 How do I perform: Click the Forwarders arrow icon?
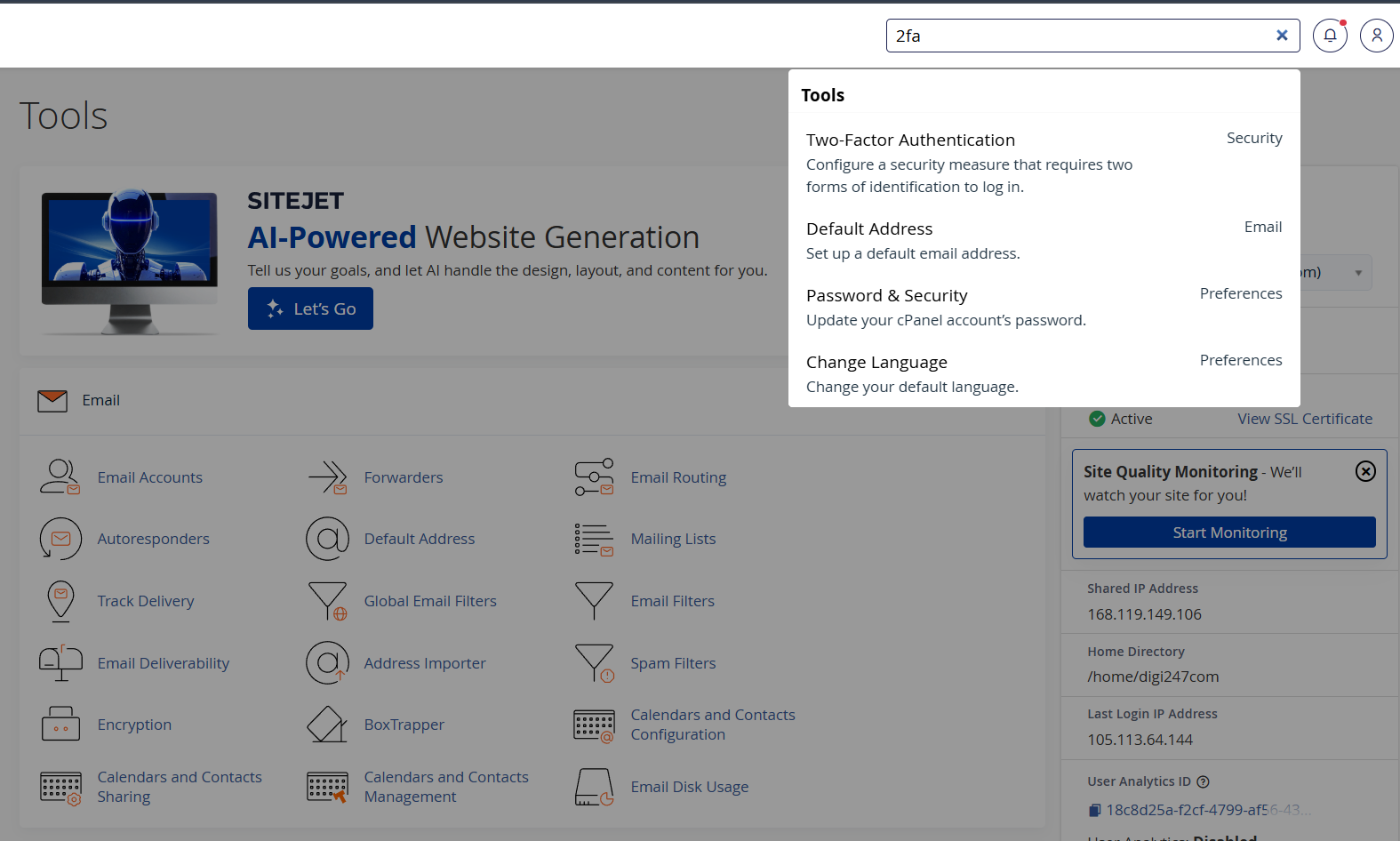[x=327, y=477]
